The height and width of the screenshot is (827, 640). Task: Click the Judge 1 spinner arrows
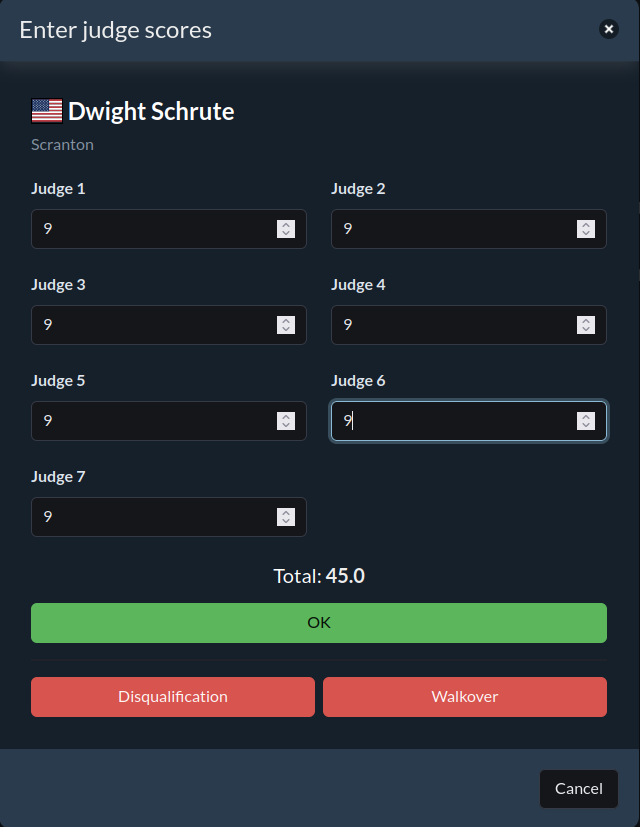click(x=286, y=229)
